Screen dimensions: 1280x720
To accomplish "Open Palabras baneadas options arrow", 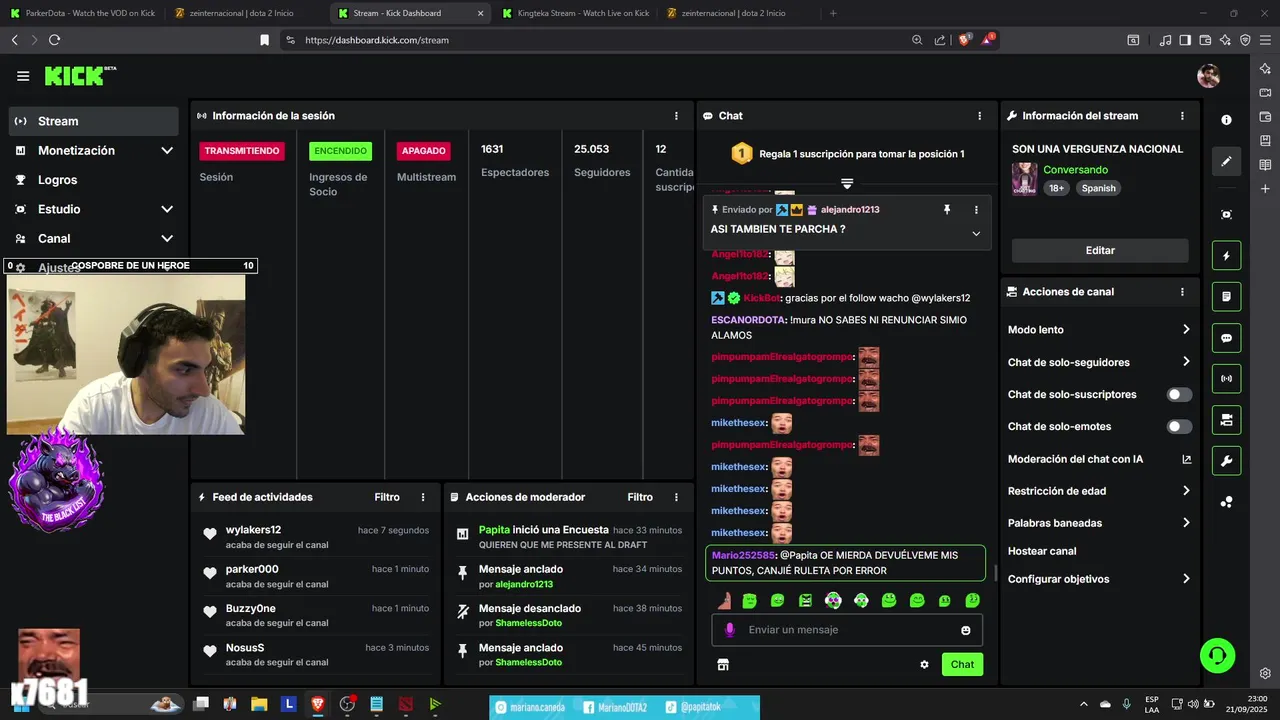I will (x=1186, y=523).
